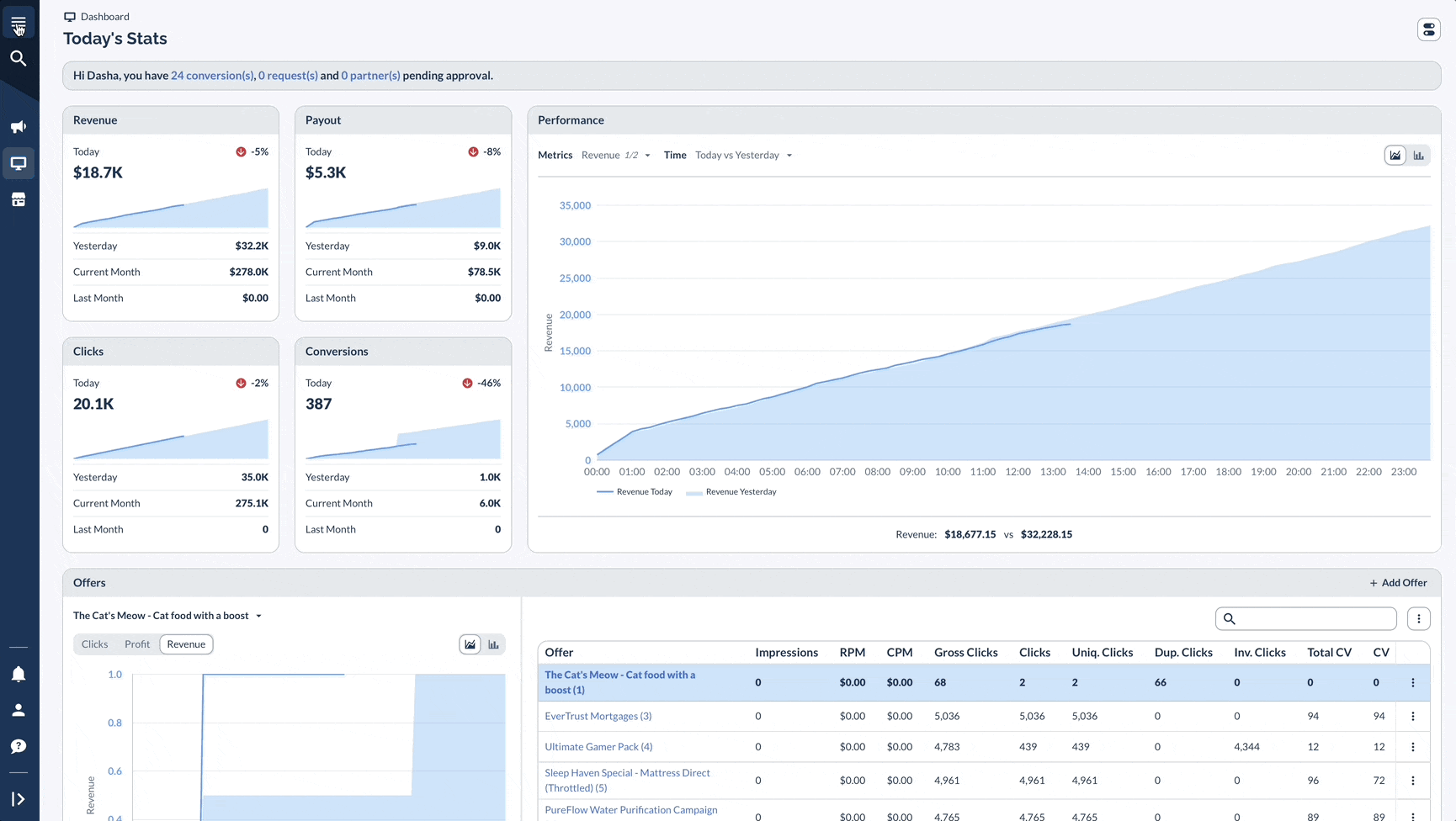1456x821 pixels.
Task: Open the Ultimate Gamer Pack (4) offer
Action: tap(598, 747)
